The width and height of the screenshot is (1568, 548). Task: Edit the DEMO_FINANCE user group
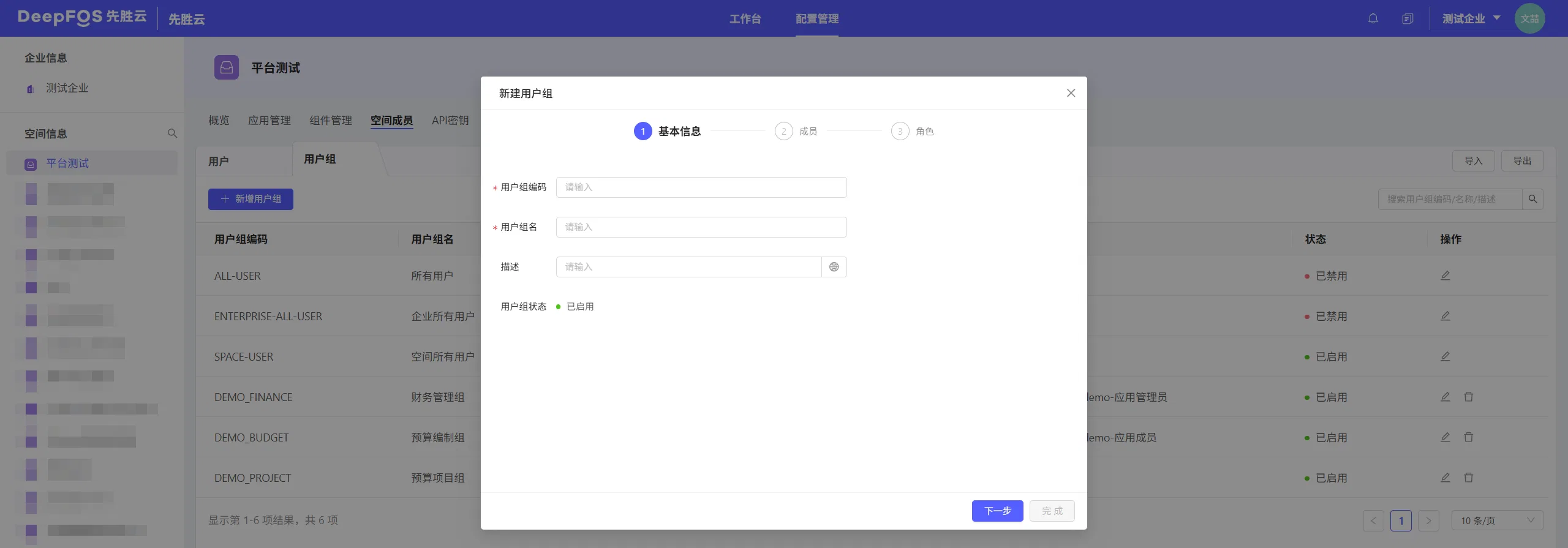pyautogui.click(x=1445, y=397)
